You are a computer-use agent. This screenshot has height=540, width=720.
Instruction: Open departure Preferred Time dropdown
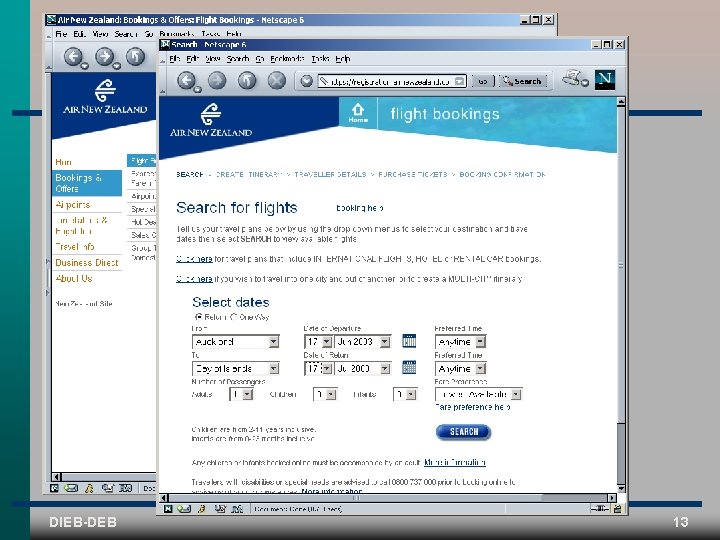point(460,342)
